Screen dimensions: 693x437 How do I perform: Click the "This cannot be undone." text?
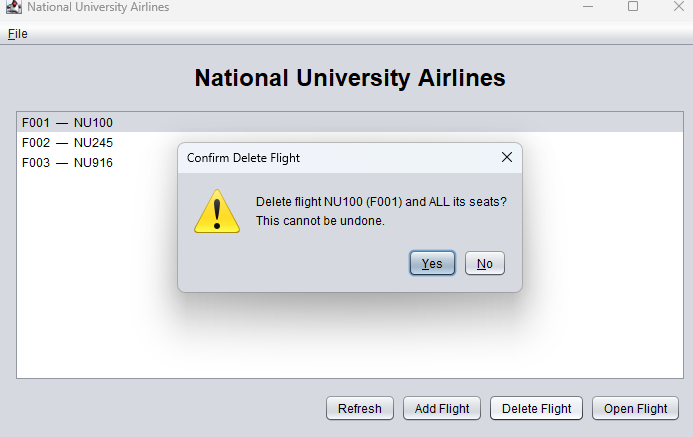coord(320,220)
